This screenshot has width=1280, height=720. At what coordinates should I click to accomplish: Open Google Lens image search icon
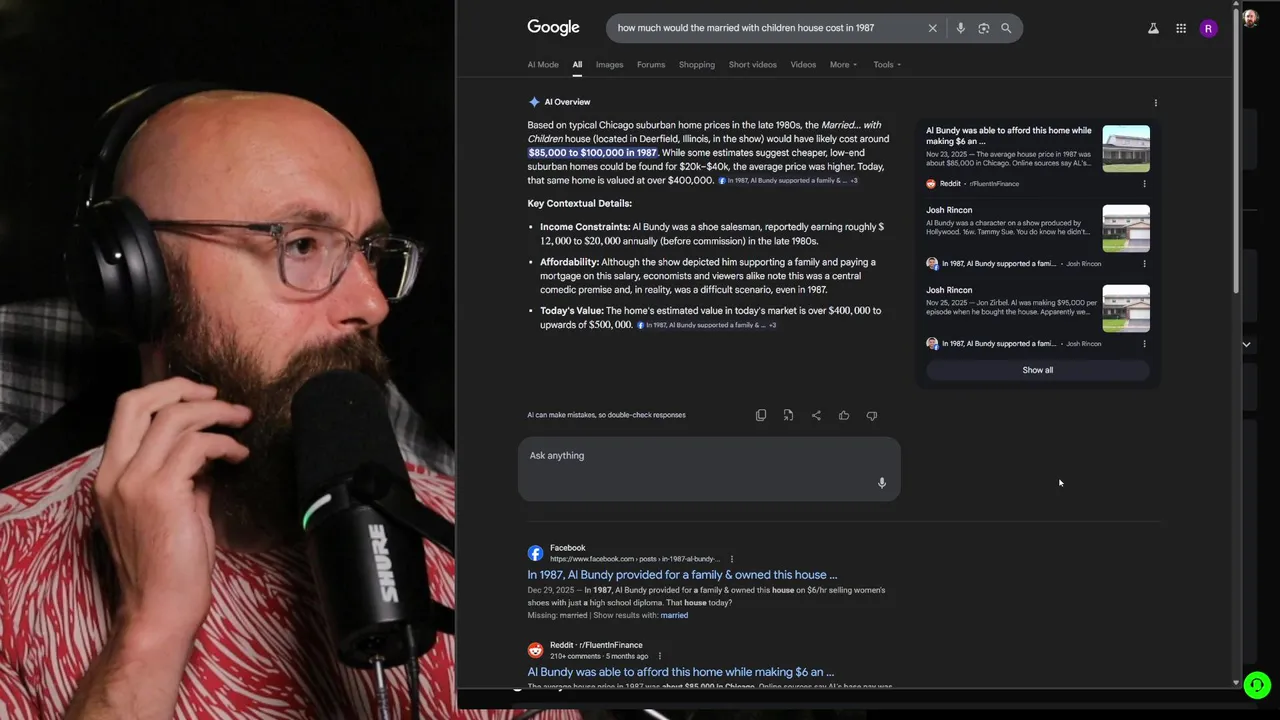pyautogui.click(x=983, y=28)
